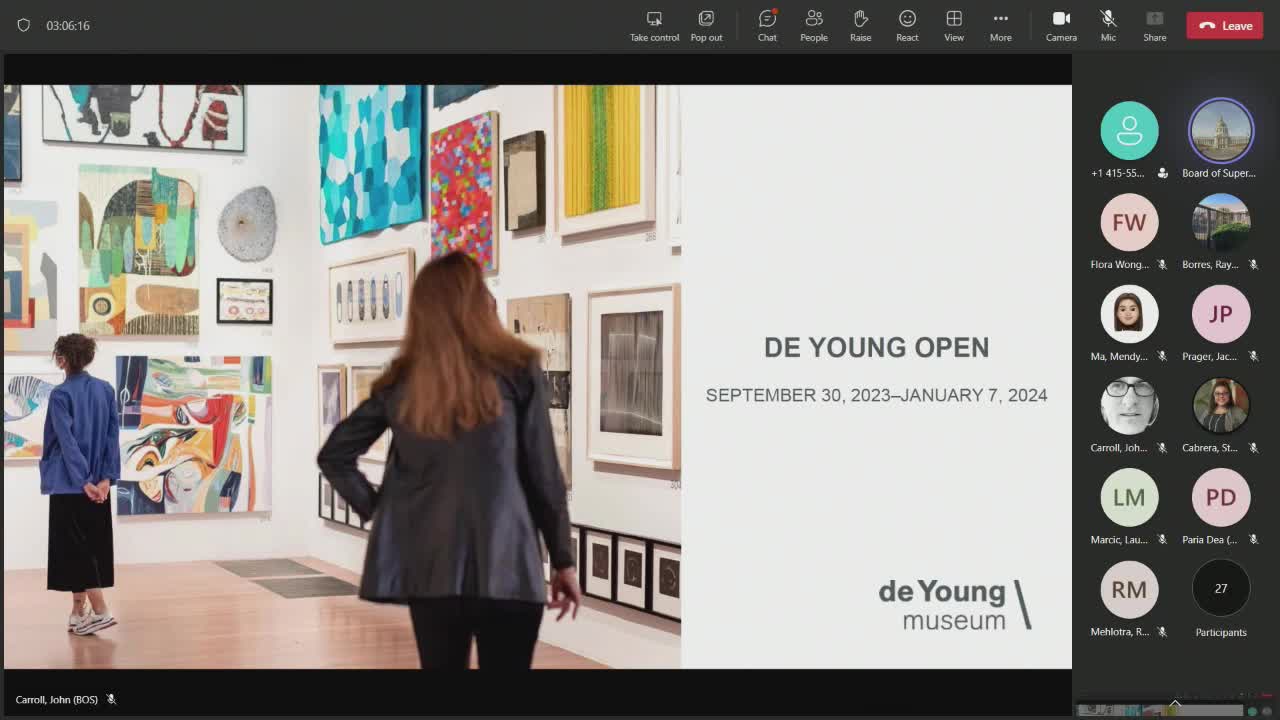Turn on the Camera
1280x720 pixels.
coord(1061,26)
